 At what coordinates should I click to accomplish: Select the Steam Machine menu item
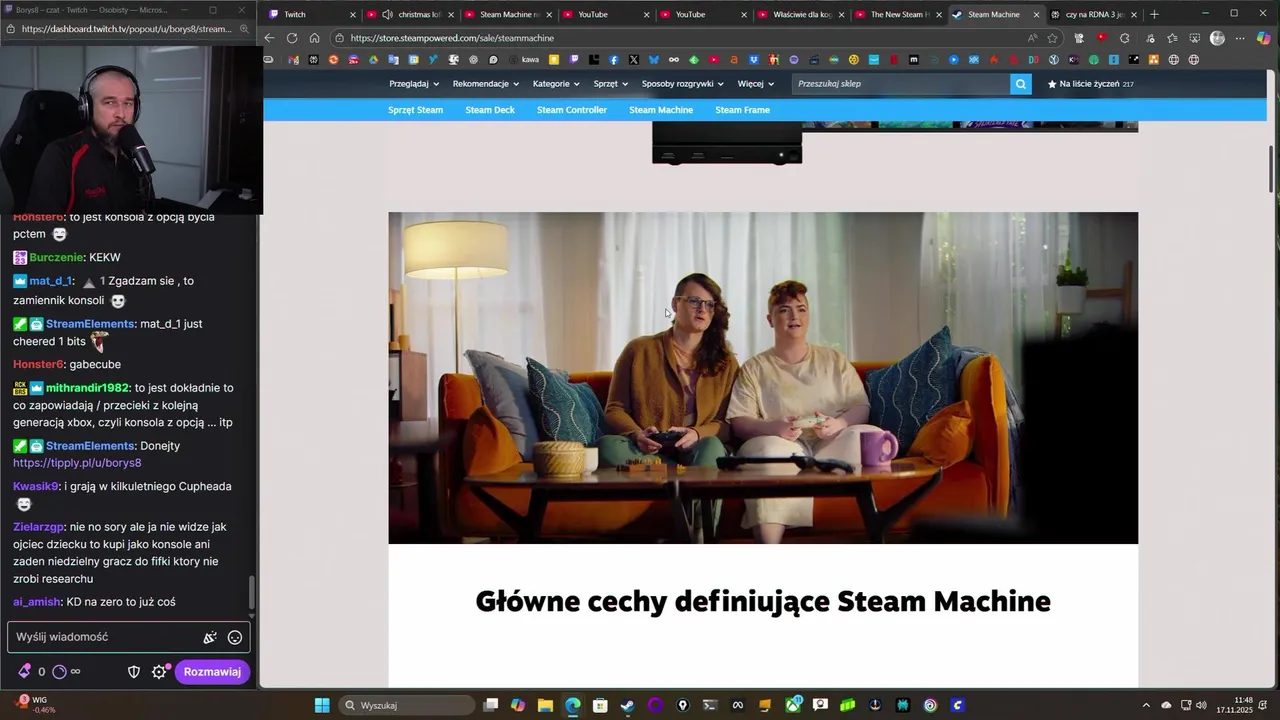(x=661, y=110)
